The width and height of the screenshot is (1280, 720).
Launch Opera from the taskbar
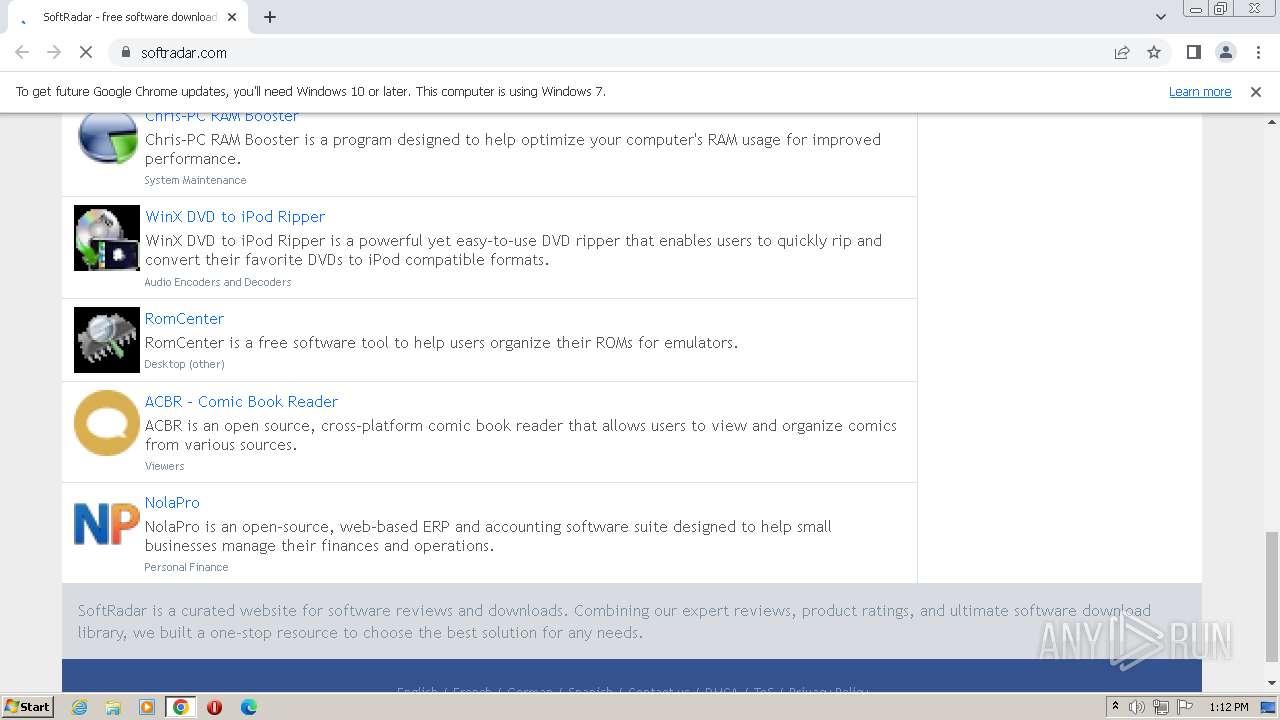tap(215, 707)
